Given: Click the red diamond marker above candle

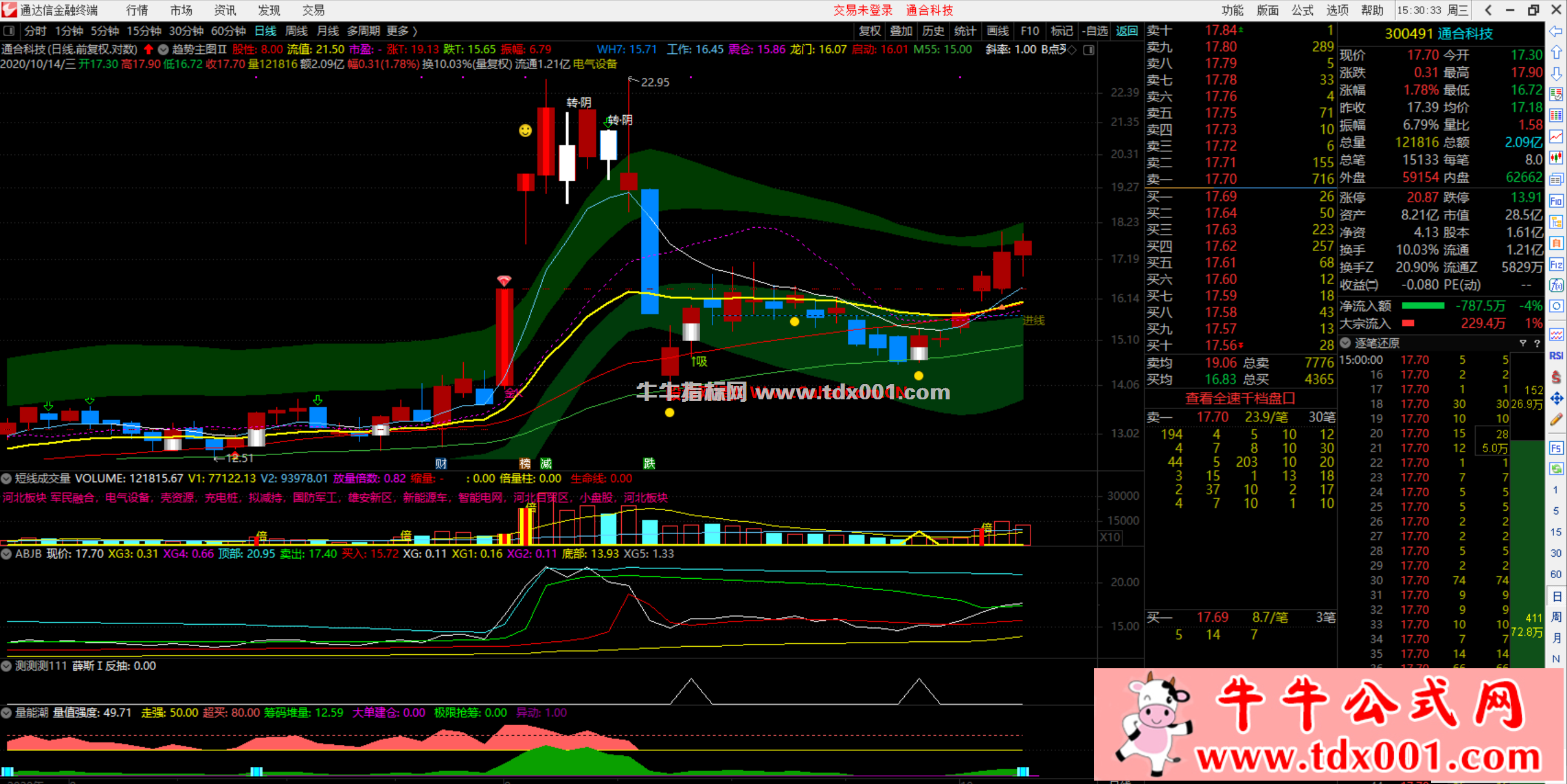Looking at the screenshot, I should click(504, 281).
